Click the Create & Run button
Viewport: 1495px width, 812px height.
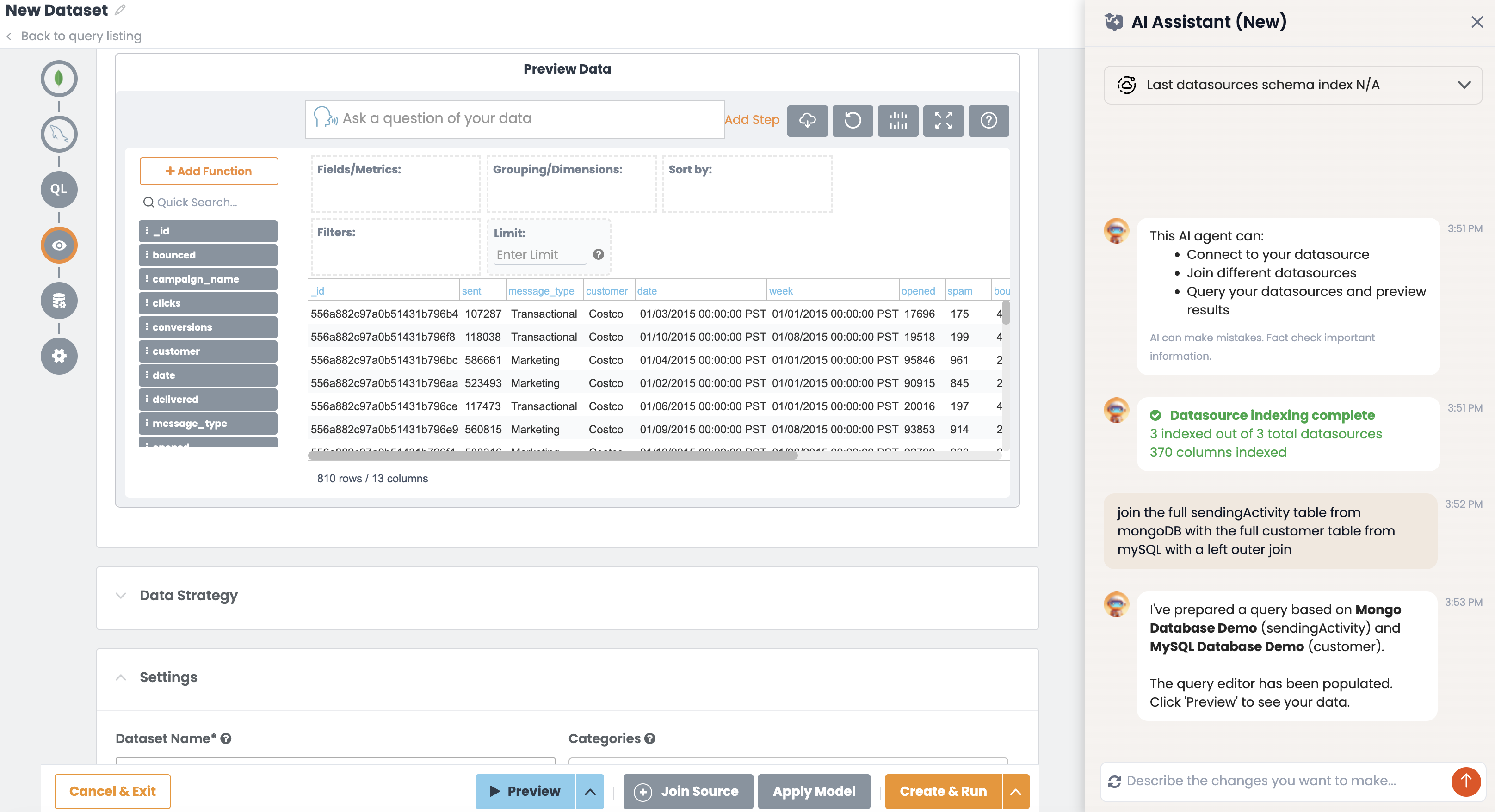943,791
